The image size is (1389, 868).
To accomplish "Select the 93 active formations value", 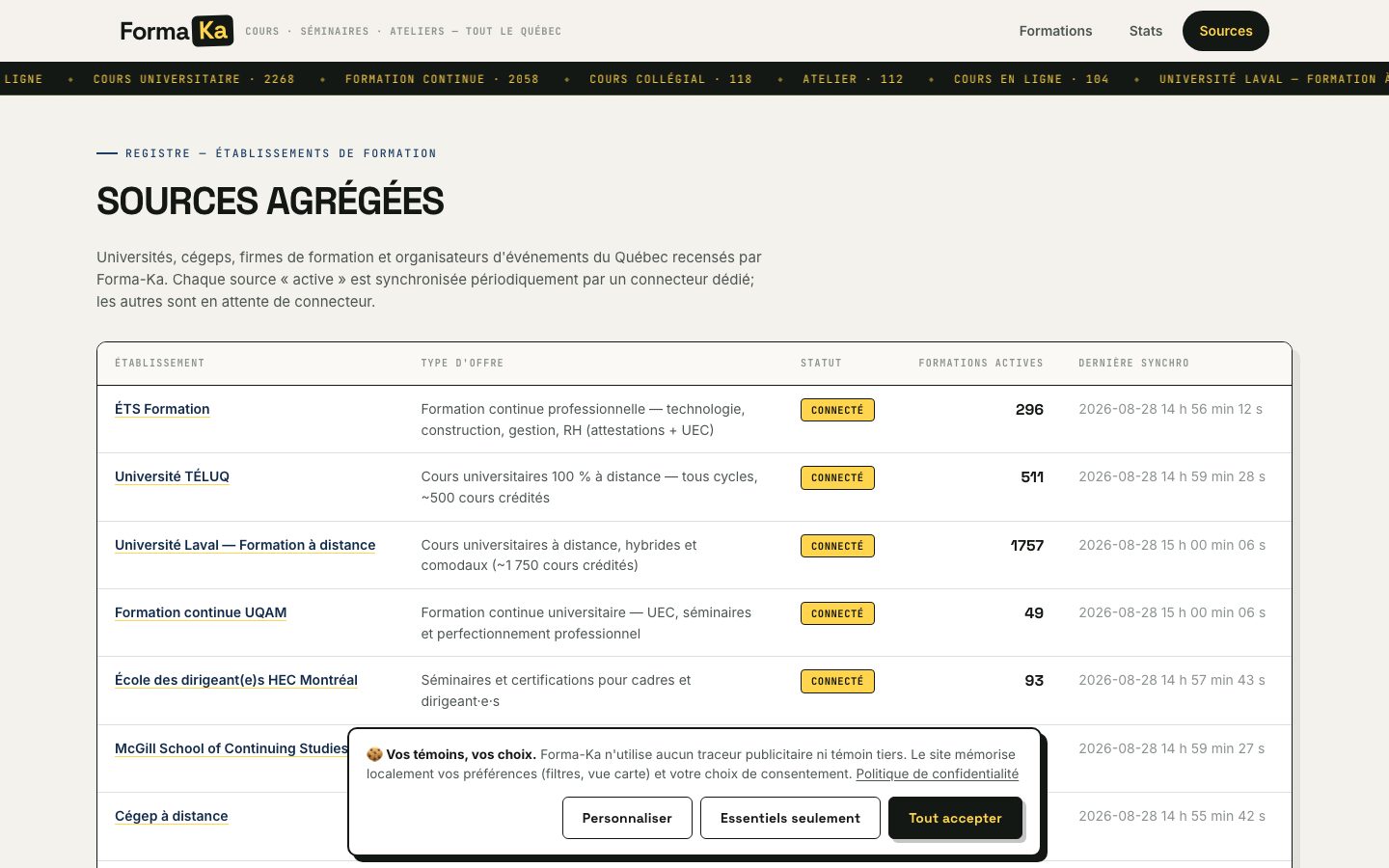I will [x=1034, y=680].
